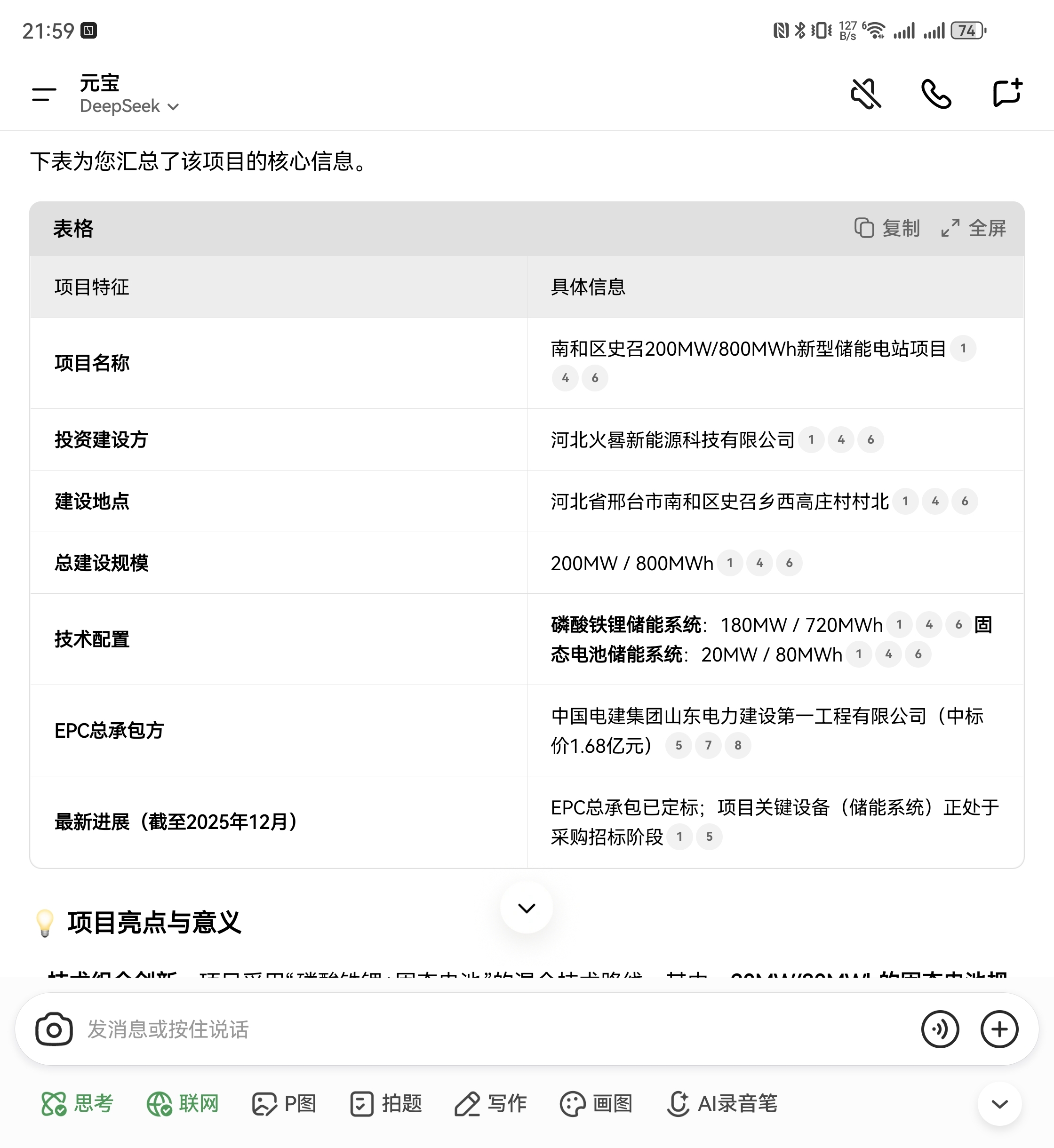Open the 画图 drawing tool

[597, 1103]
